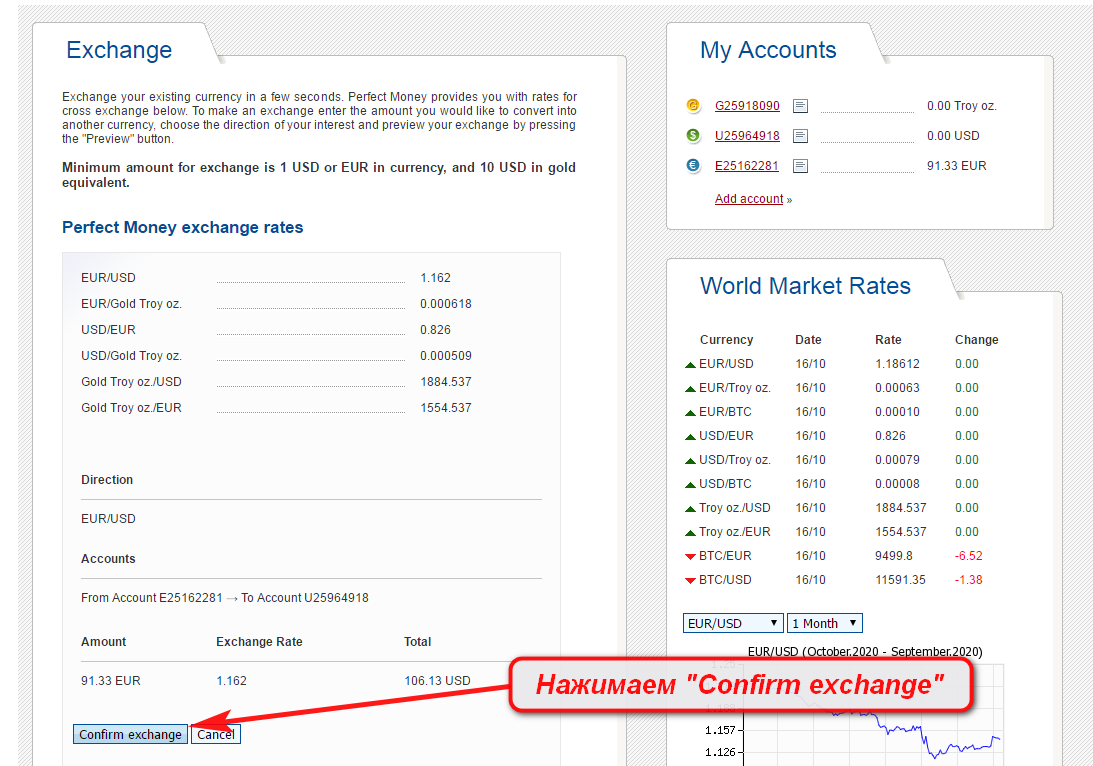The height and width of the screenshot is (766, 1093).
Task: Open statement icon for U25964918
Action: click(x=801, y=136)
